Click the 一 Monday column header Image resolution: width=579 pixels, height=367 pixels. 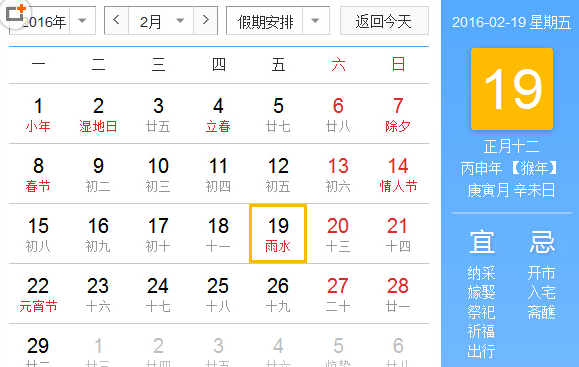pyautogui.click(x=38, y=65)
